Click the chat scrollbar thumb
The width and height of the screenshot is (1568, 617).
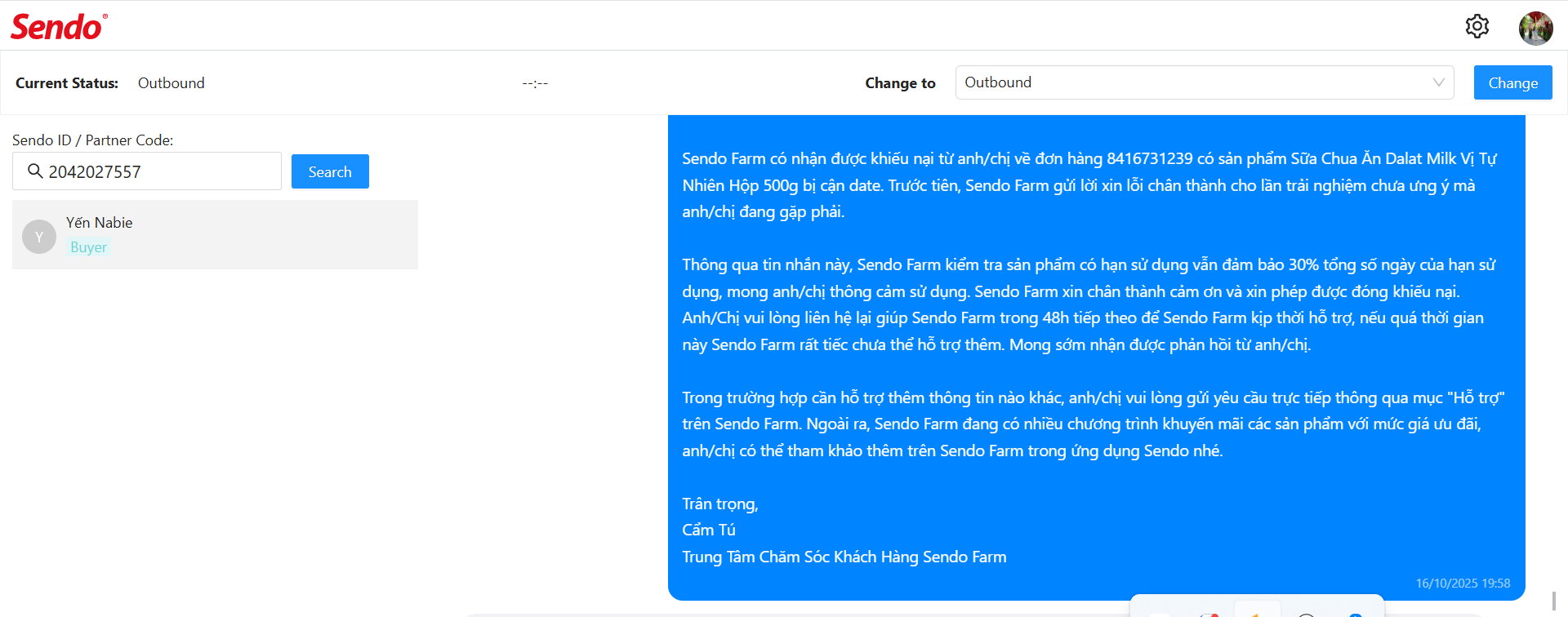click(1554, 602)
